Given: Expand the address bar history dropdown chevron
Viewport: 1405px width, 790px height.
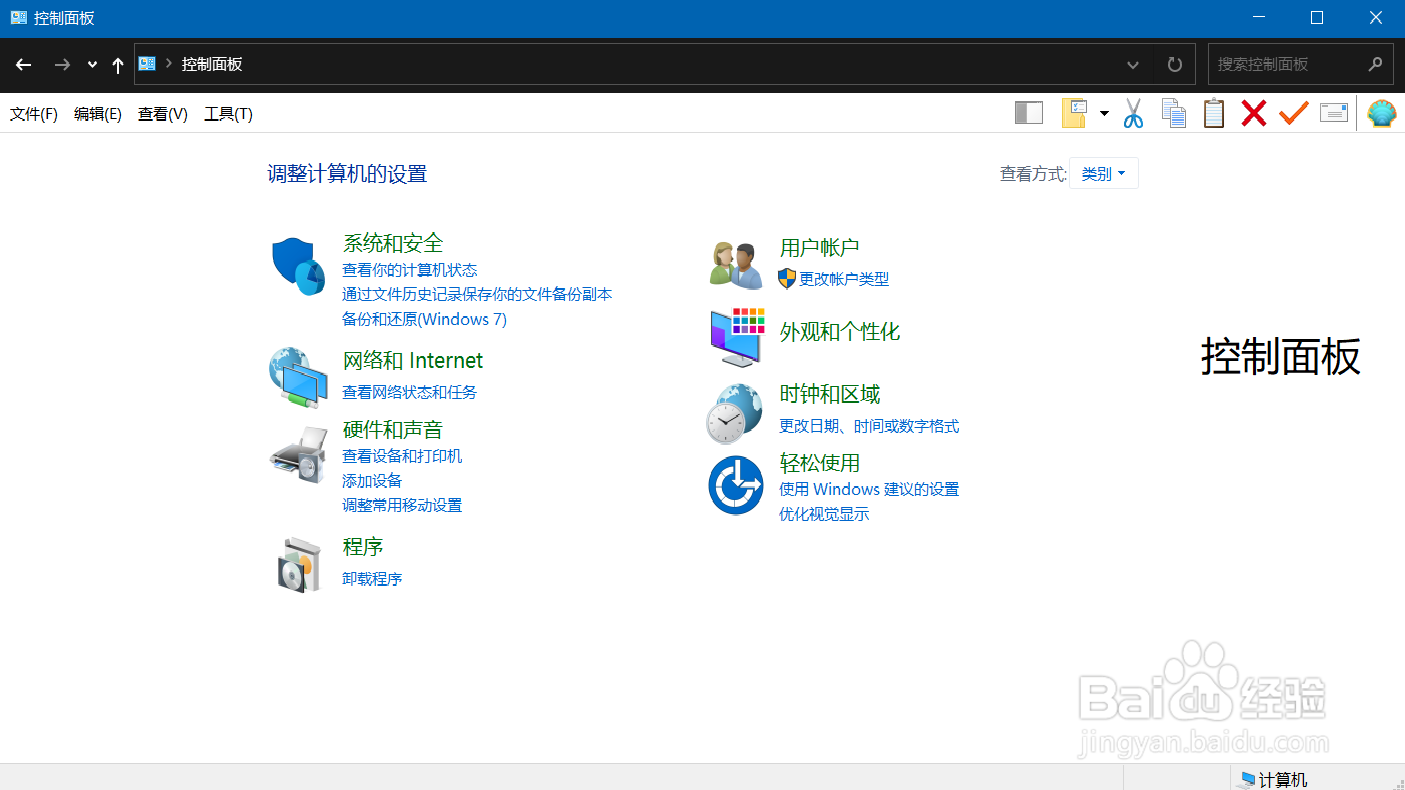Looking at the screenshot, I should pyautogui.click(x=1133, y=64).
